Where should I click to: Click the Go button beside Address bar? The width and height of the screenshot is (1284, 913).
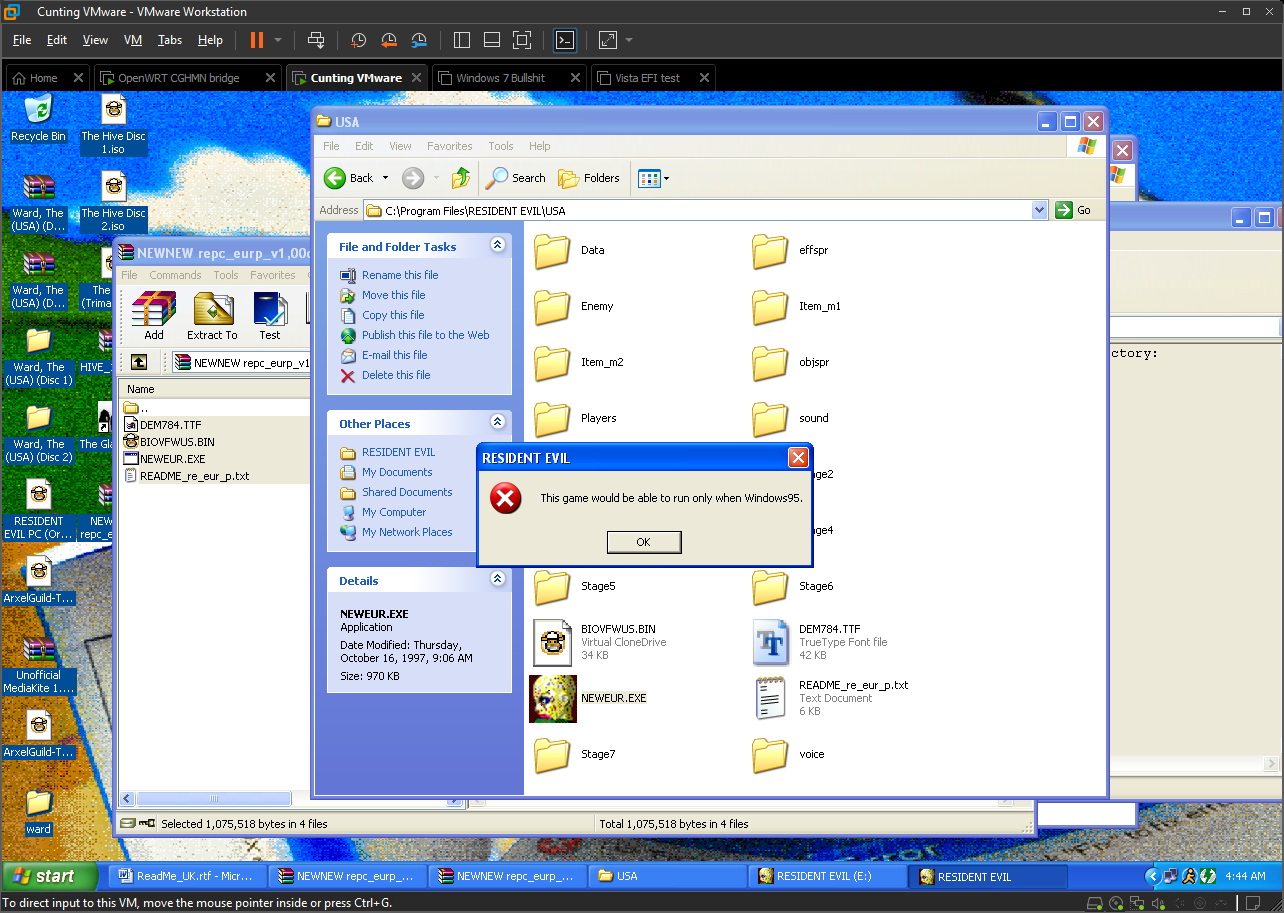coord(1076,210)
